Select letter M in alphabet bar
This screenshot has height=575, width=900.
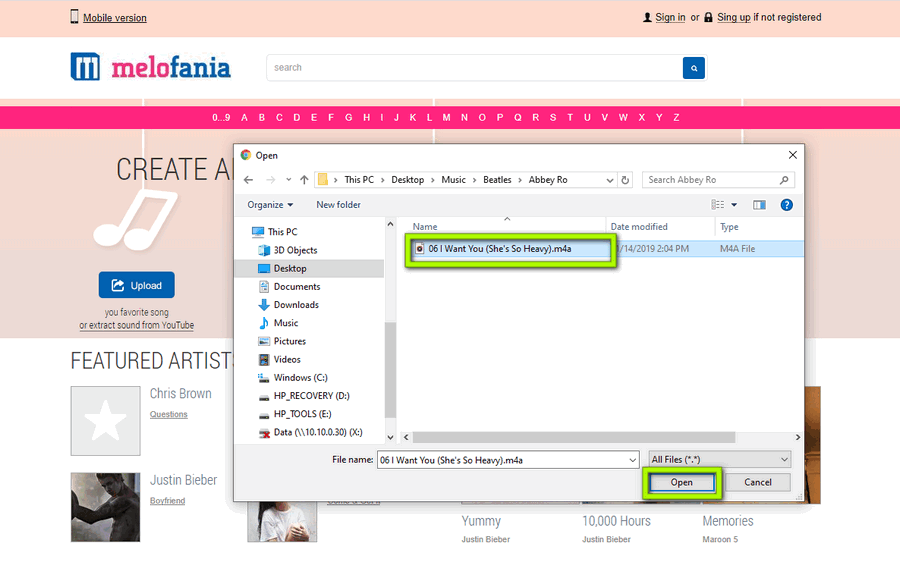click(446, 118)
